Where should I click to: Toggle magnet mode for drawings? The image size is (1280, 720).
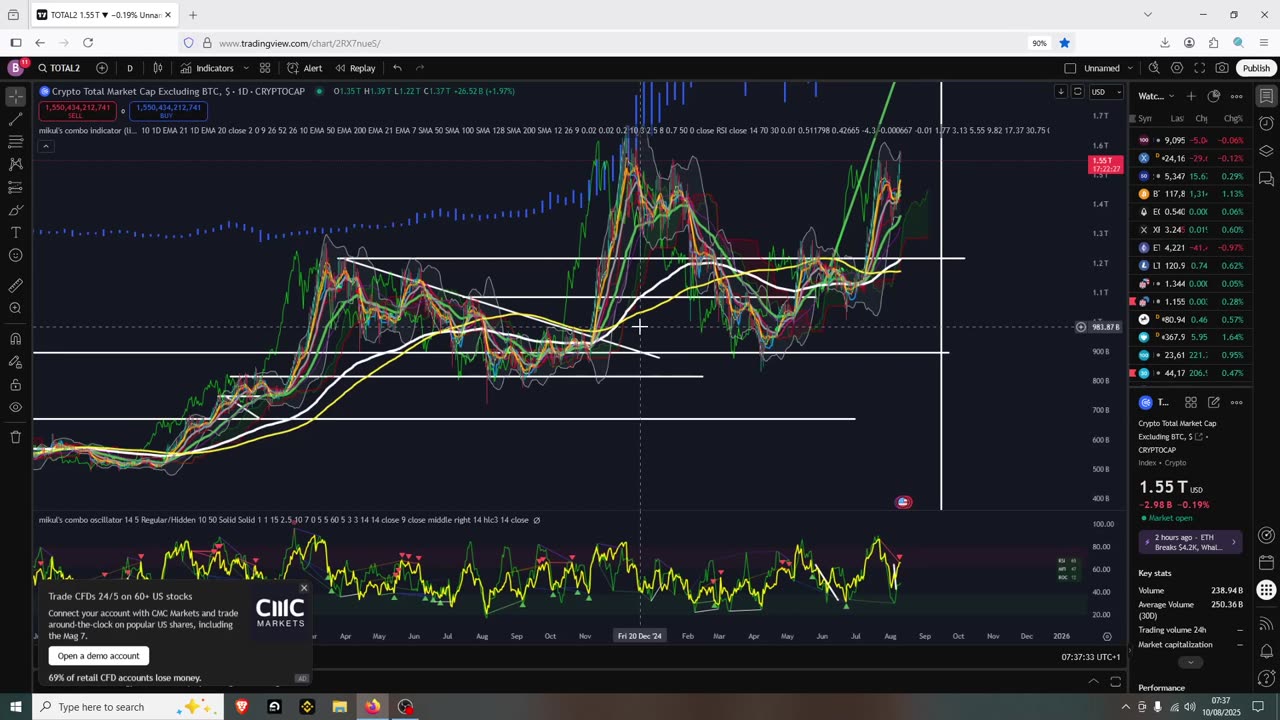pos(15,338)
